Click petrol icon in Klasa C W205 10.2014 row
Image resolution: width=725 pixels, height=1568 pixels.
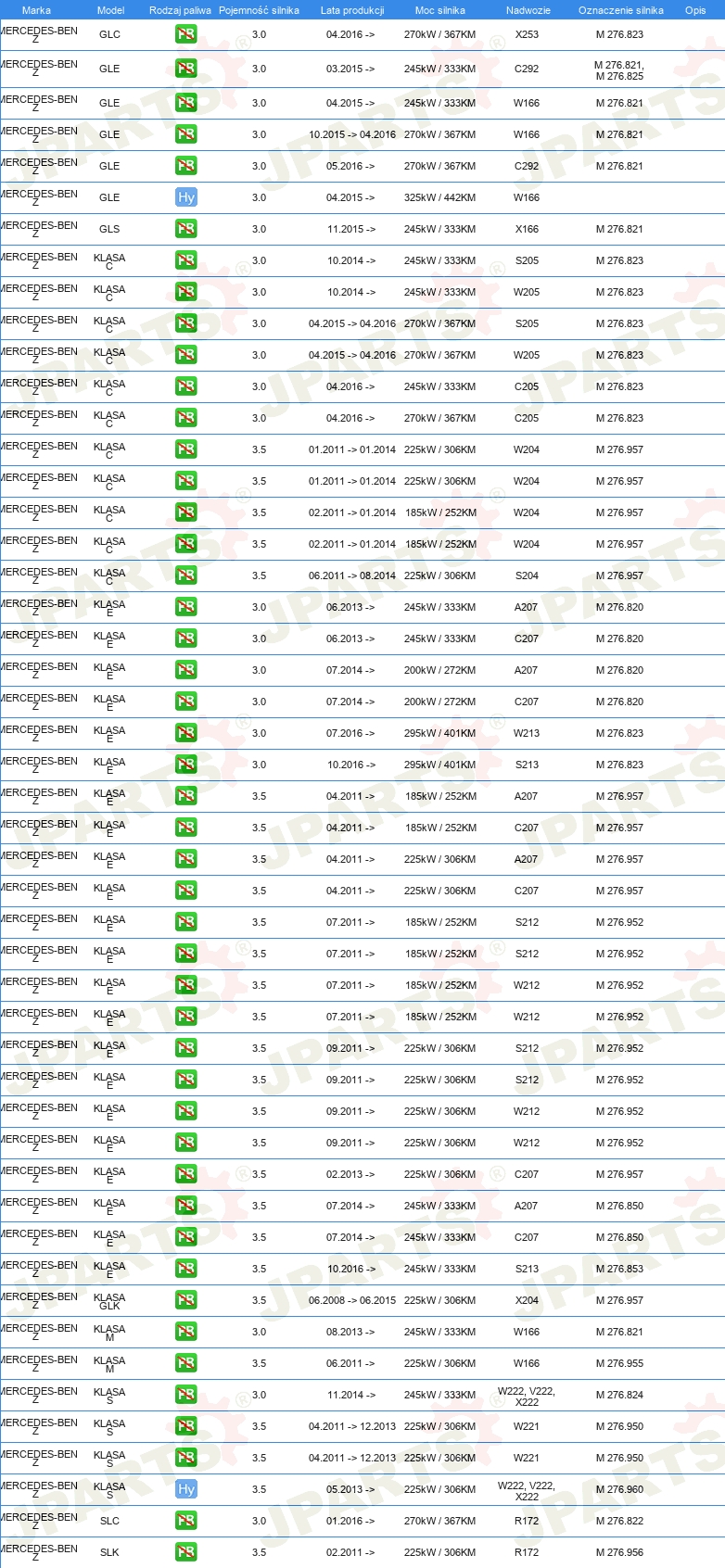186,292
